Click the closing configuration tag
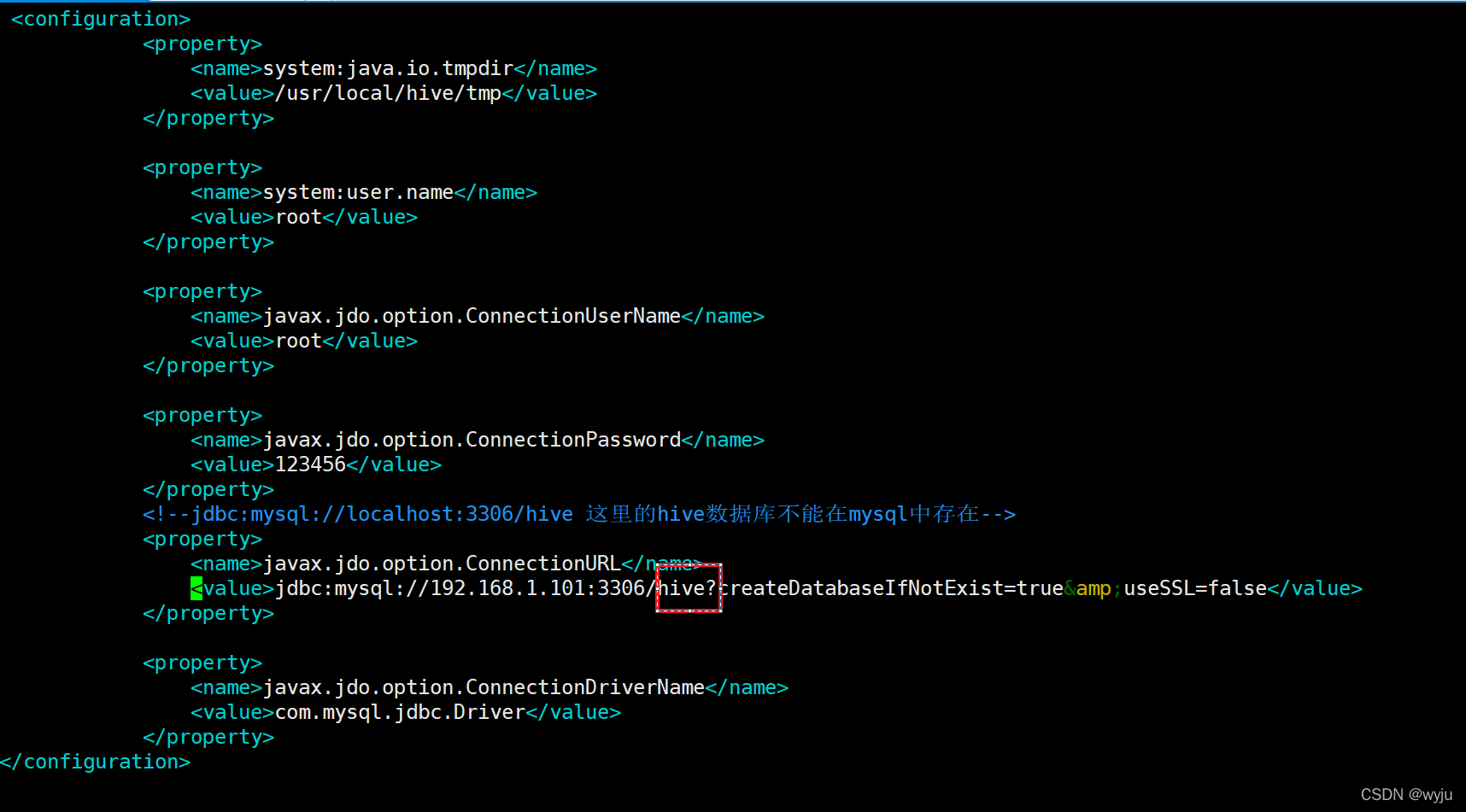Screen dimensions: 1466x812 (x=95, y=762)
